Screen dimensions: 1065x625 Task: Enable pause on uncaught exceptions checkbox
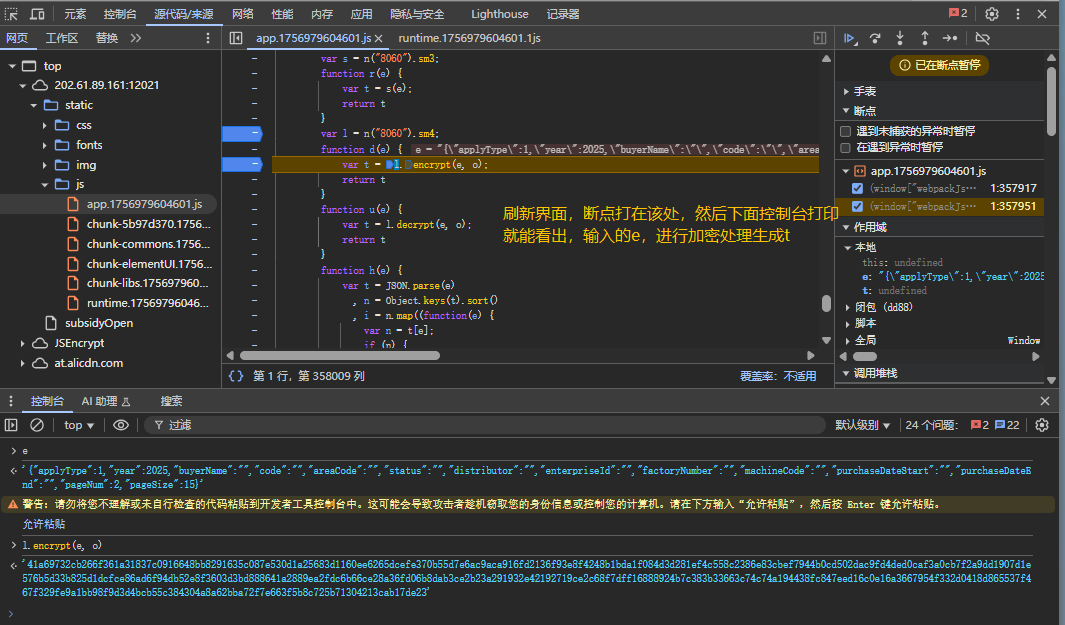tap(847, 131)
